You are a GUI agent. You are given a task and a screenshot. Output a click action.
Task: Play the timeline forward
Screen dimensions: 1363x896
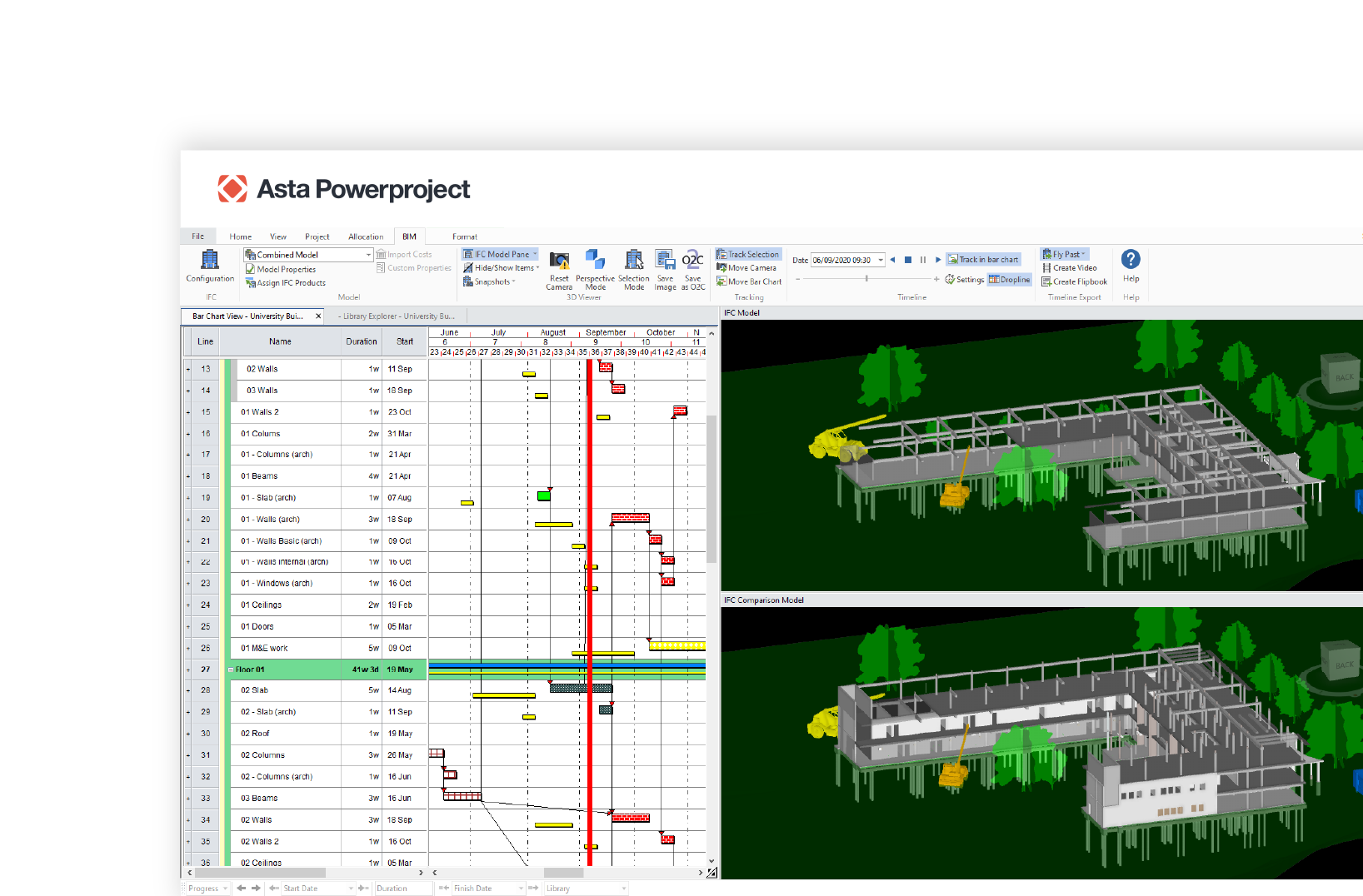point(938,260)
